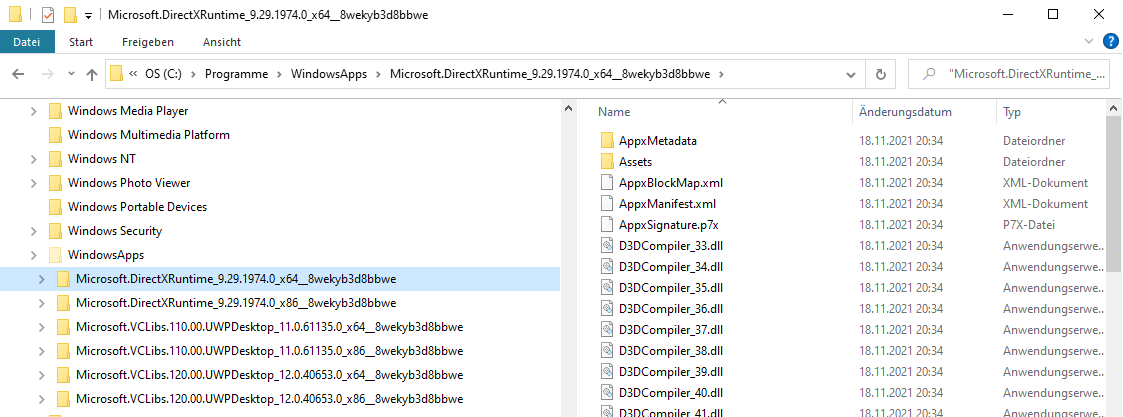This screenshot has width=1123, height=417.
Task: Select the D3DCompiler_40.dll file
Action: [670, 393]
